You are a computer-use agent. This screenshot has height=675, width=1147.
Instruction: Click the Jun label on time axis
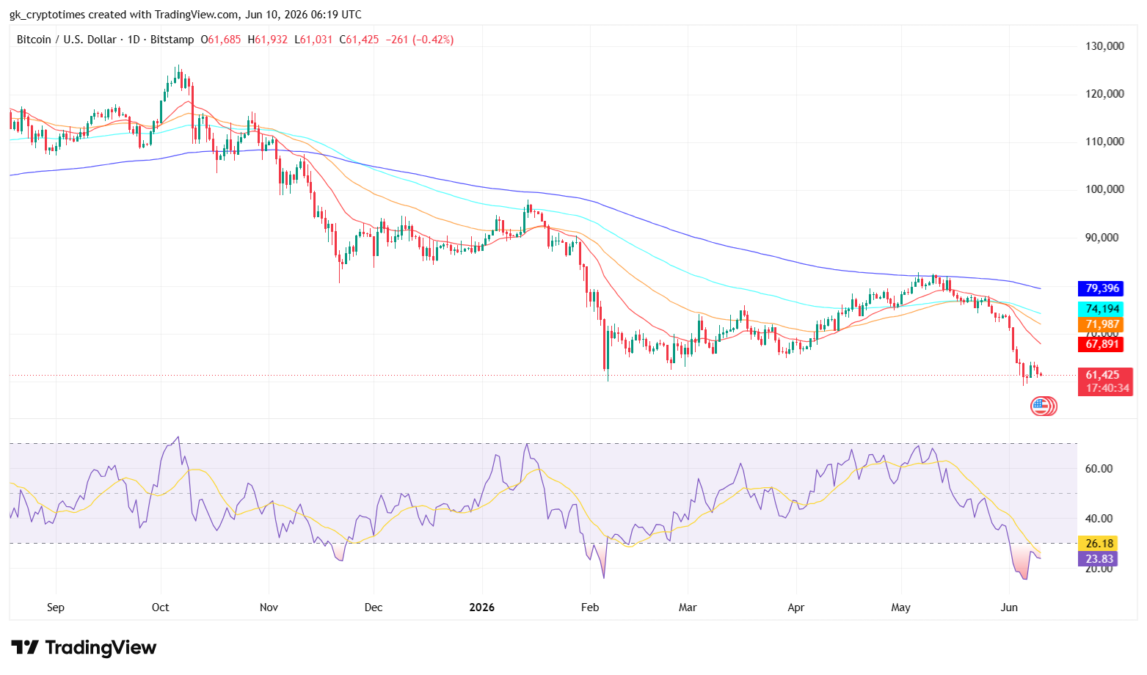(x=1009, y=607)
